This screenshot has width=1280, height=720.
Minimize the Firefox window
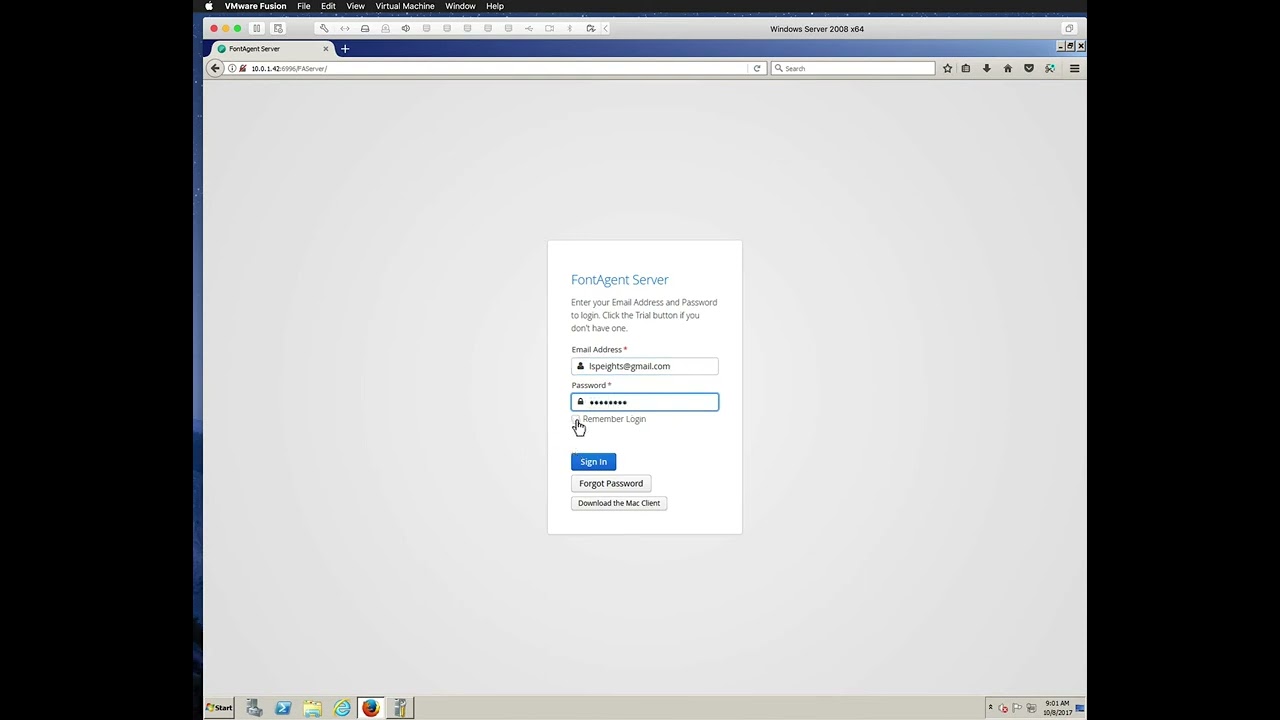[x=1061, y=46]
